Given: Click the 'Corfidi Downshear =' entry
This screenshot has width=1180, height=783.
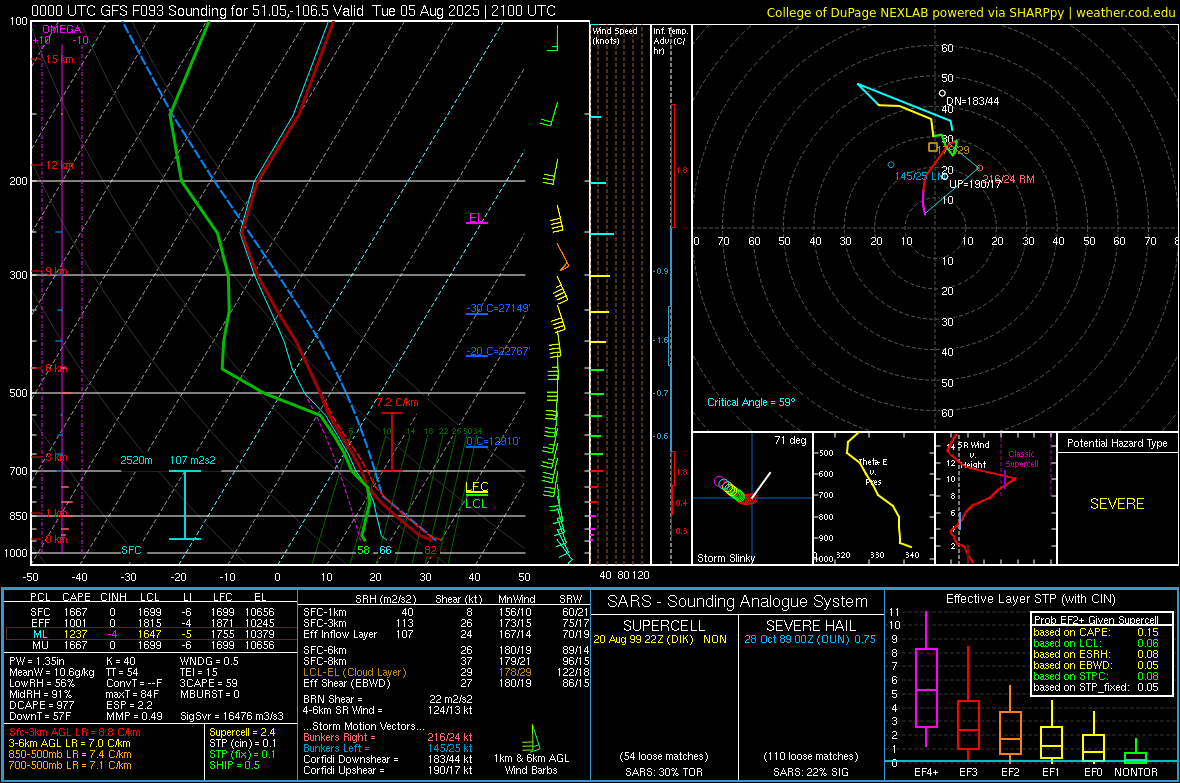Looking at the screenshot, I should click(388, 759).
